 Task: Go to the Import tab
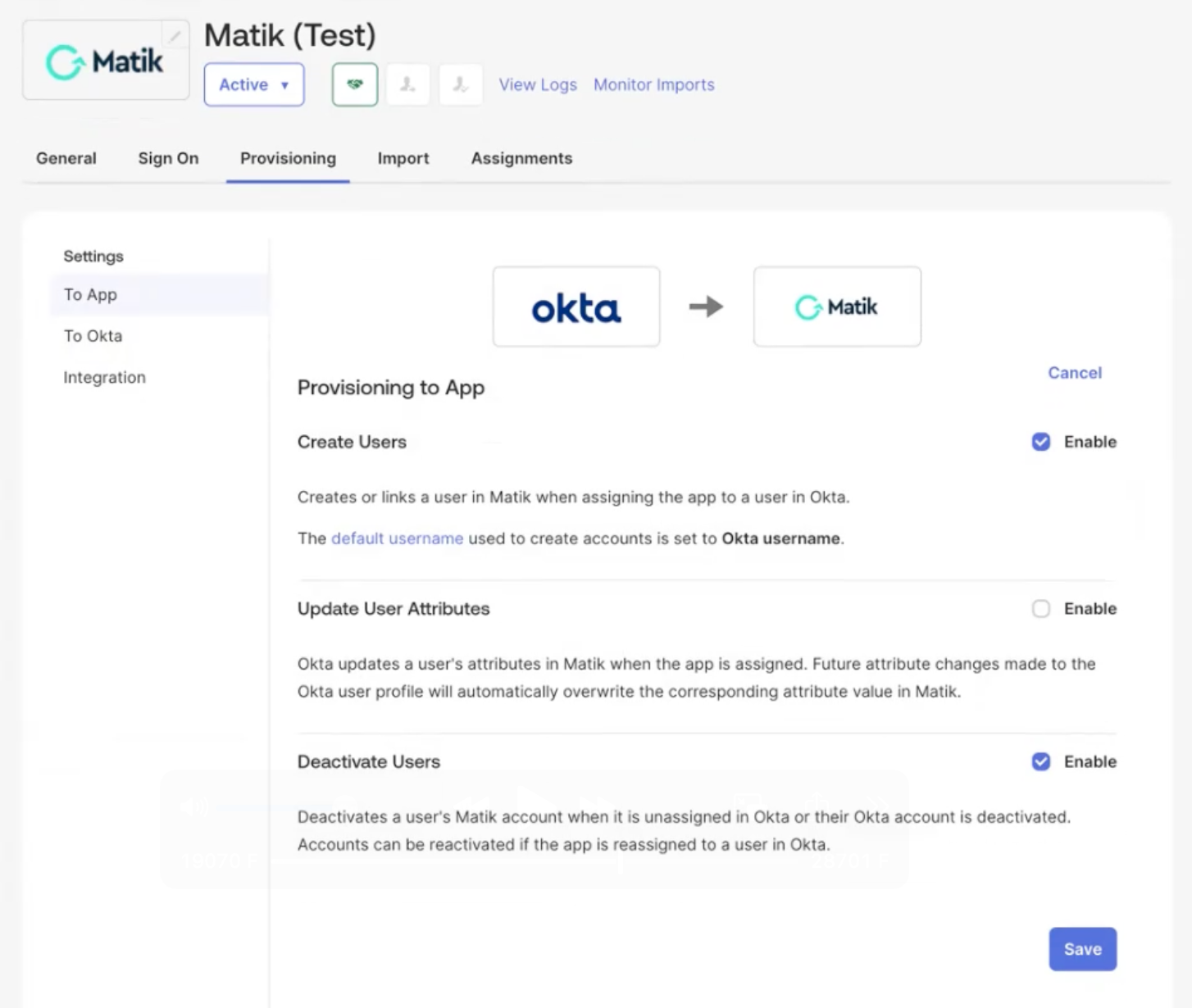[x=403, y=158]
